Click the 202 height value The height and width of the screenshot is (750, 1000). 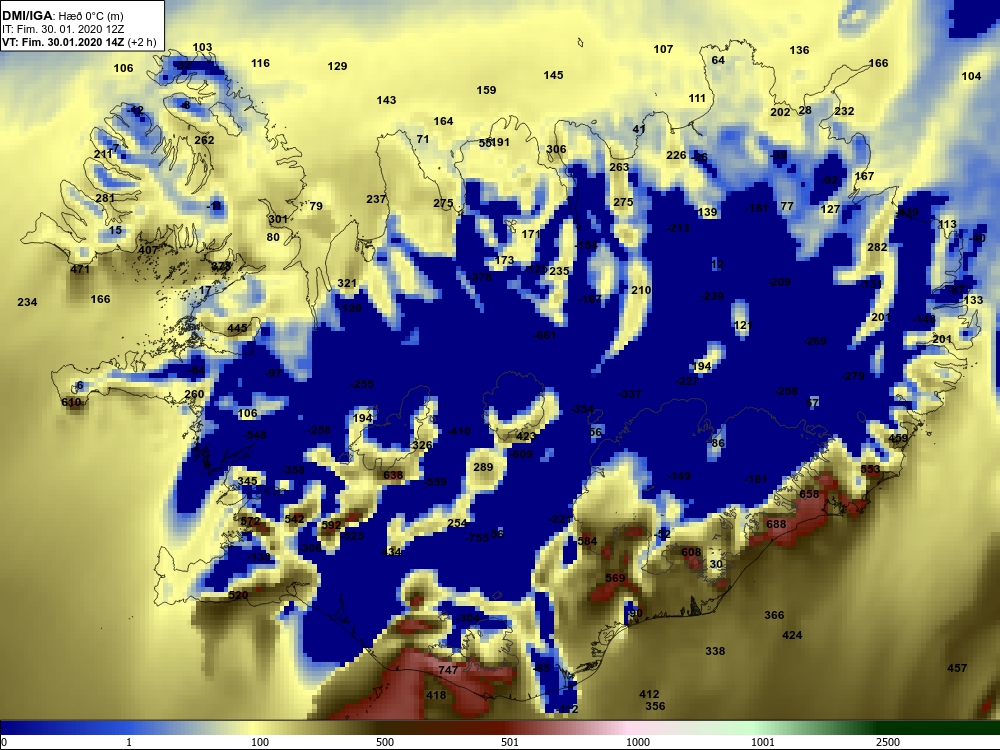click(x=781, y=112)
